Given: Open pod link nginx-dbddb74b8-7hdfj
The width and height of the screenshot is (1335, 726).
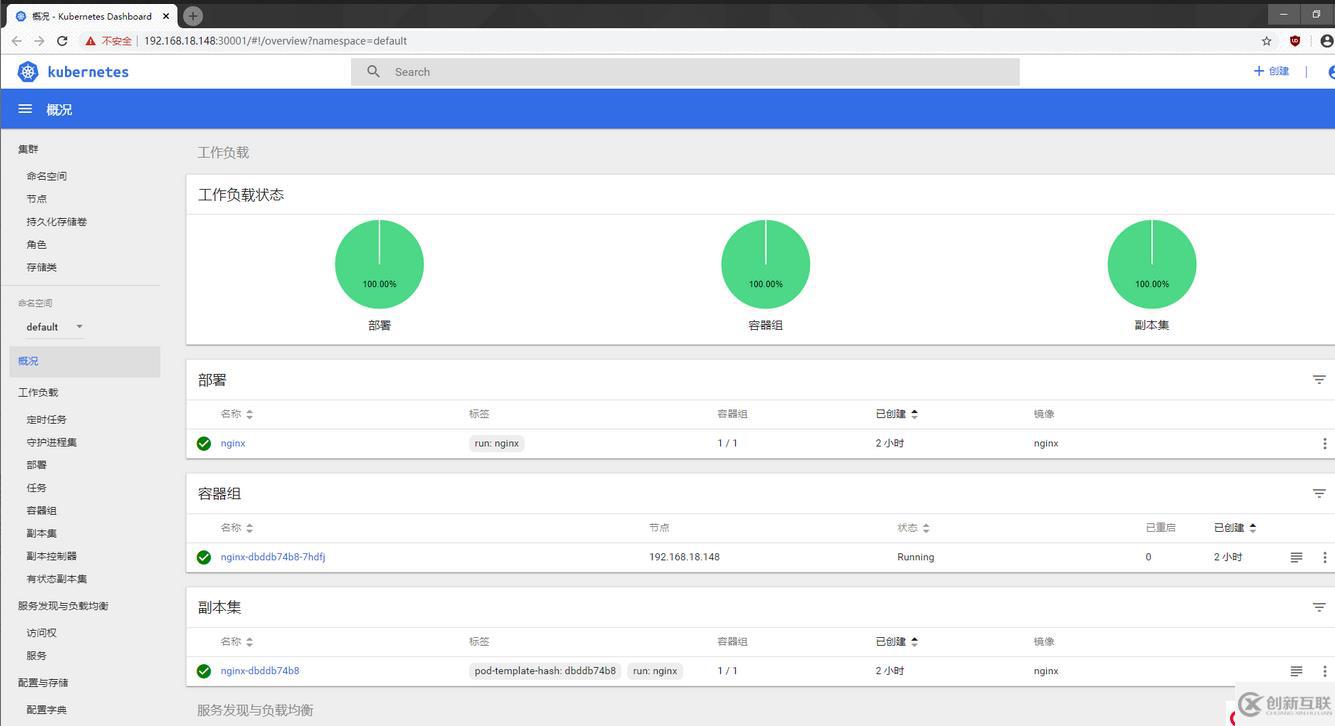Looking at the screenshot, I should pos(273,557).
